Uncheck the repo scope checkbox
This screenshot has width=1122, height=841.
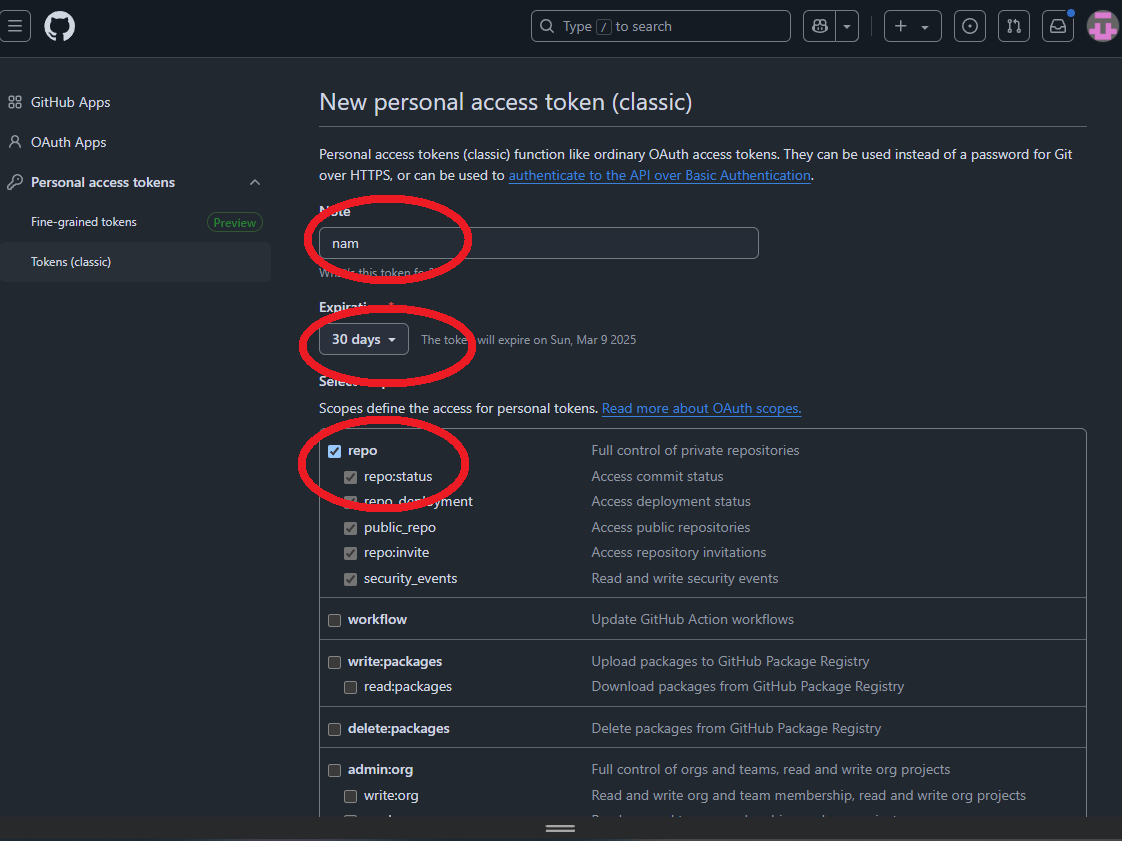pos(335,451)
